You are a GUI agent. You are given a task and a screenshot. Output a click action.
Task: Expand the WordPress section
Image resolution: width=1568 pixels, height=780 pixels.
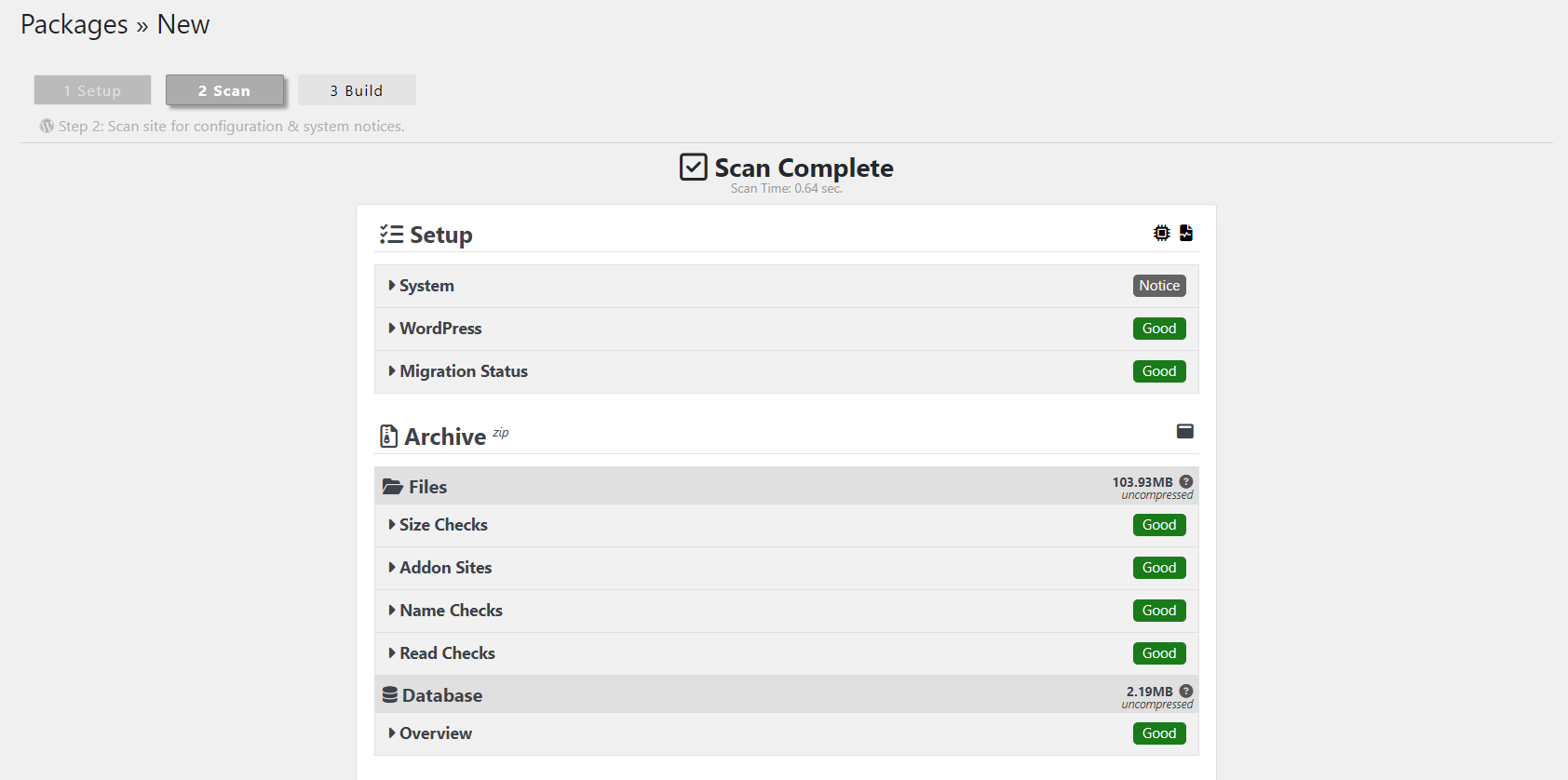click(x=440, y=329)
